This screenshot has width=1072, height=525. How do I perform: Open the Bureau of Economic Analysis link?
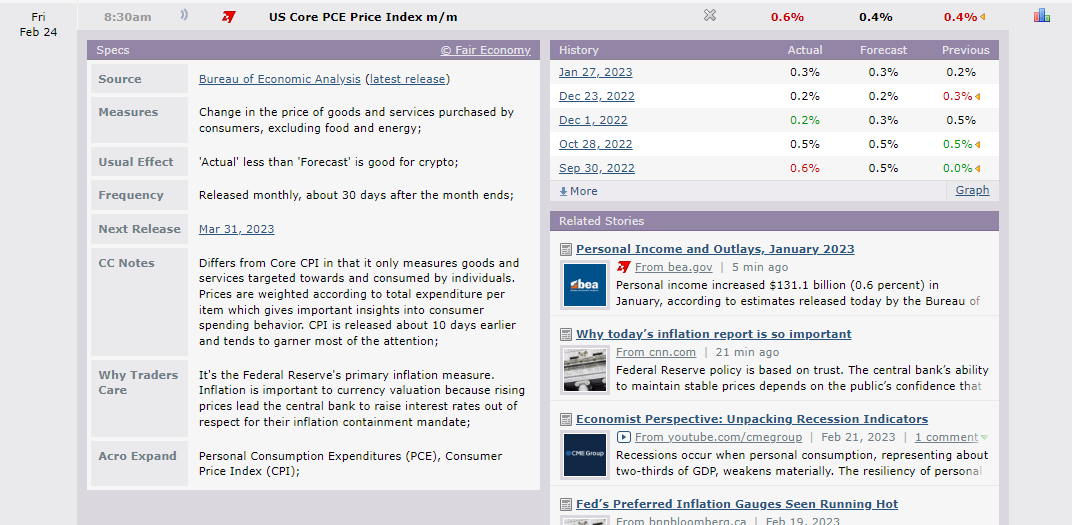[x=280, y=79]
